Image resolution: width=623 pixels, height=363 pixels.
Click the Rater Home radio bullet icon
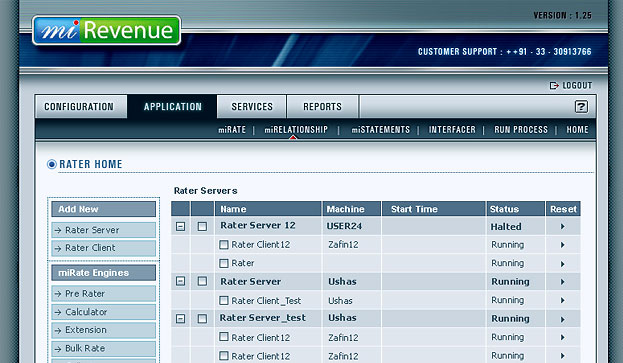(x=52, y=164)
